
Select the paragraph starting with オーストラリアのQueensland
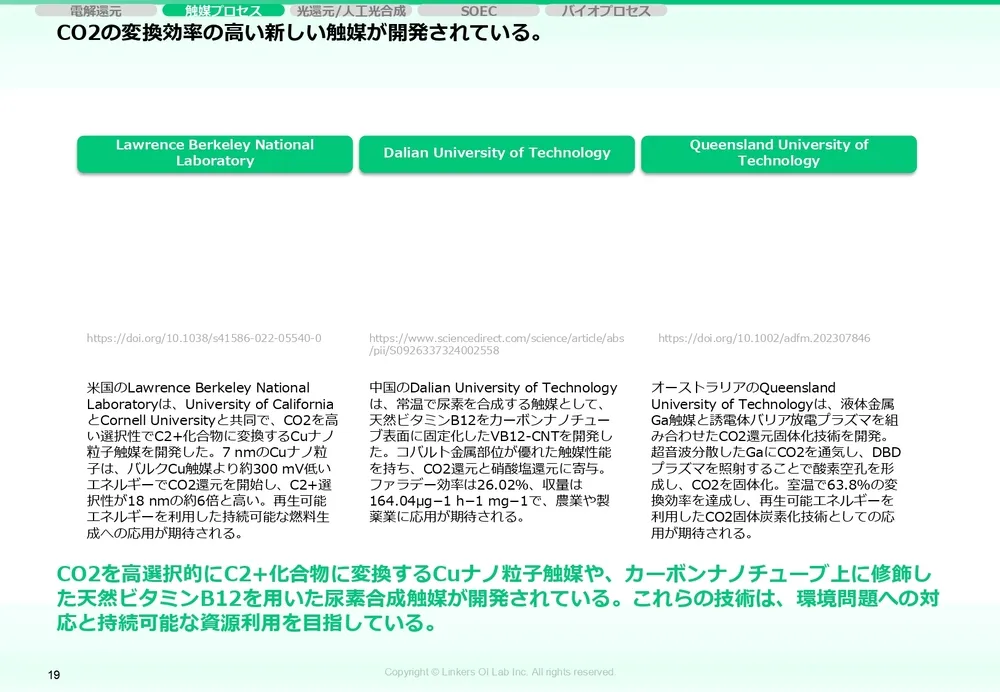coord(774,460)
